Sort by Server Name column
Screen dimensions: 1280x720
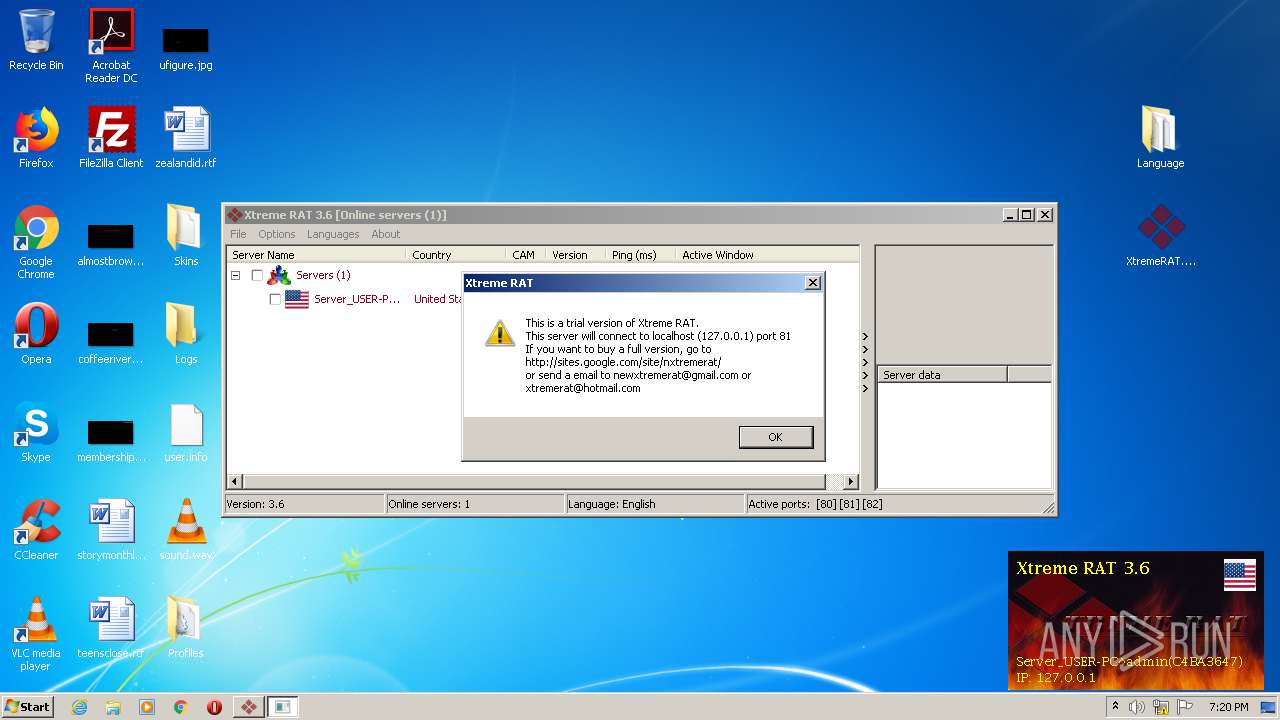316,255
